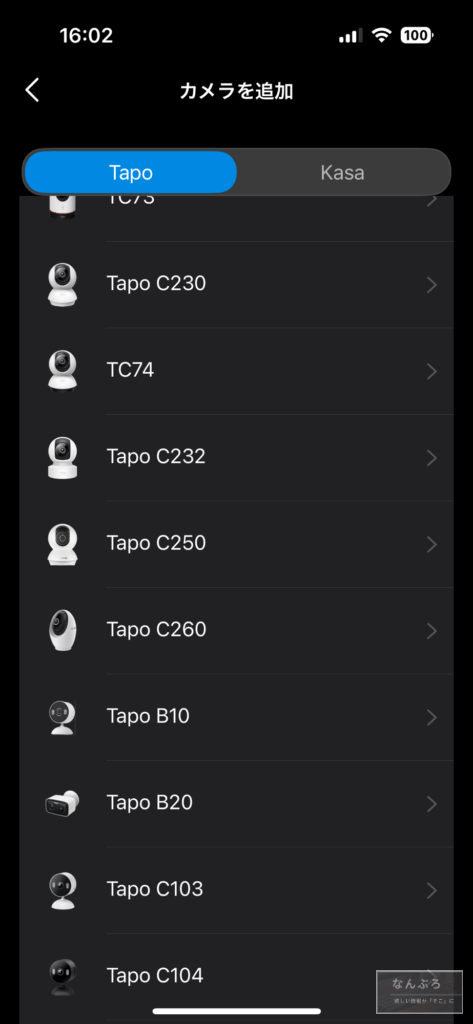Select the TC74 camera image

63,370
